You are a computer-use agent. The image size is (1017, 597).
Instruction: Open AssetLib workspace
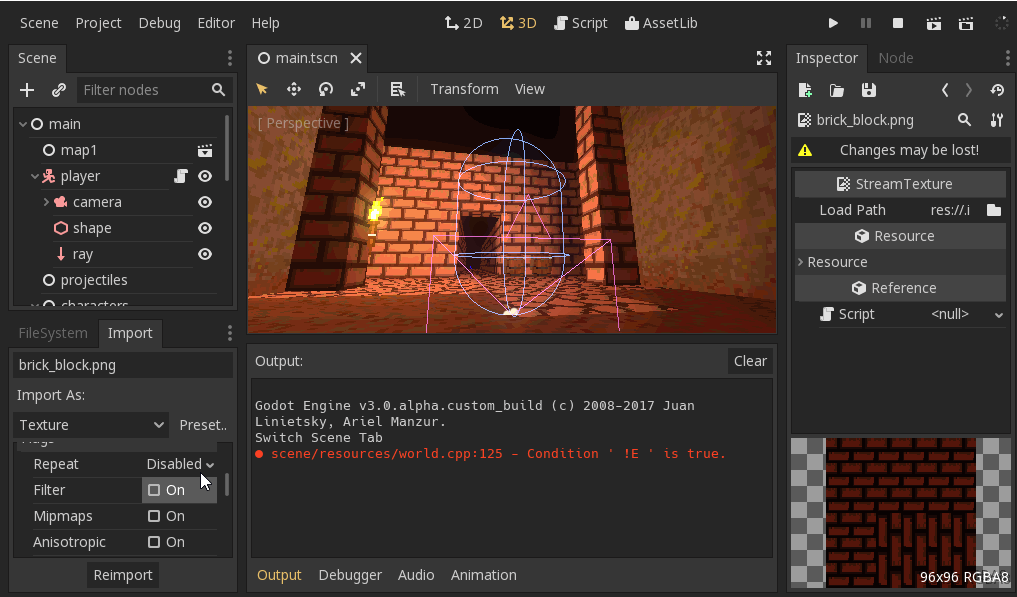pos(661,23)
